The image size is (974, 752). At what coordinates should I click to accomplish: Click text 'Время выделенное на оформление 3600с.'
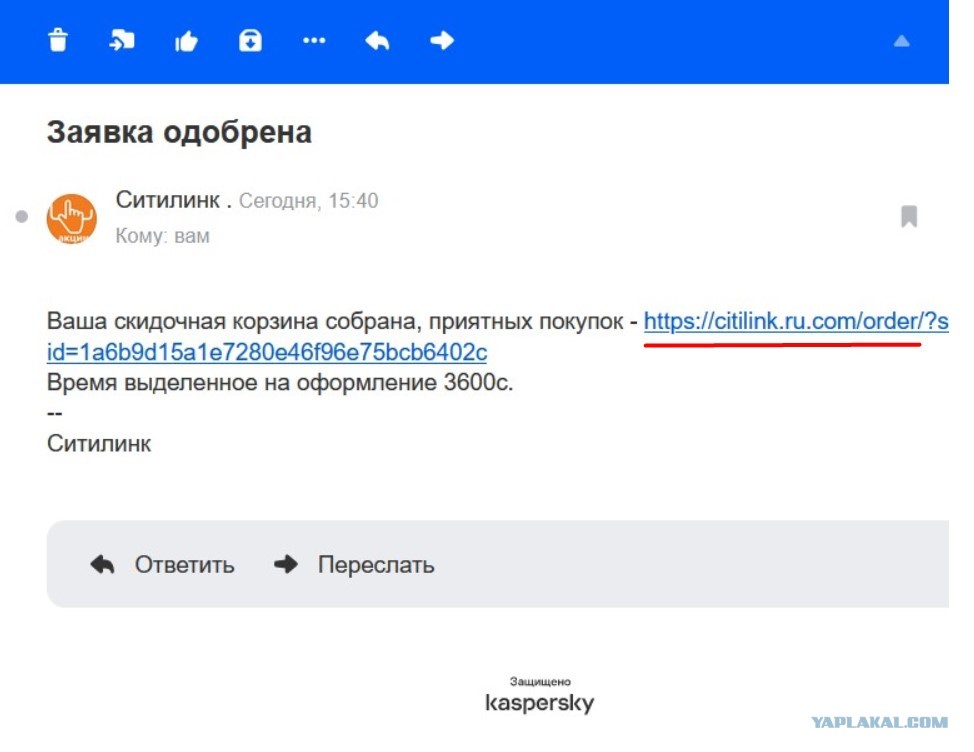[x=280, y=383]
